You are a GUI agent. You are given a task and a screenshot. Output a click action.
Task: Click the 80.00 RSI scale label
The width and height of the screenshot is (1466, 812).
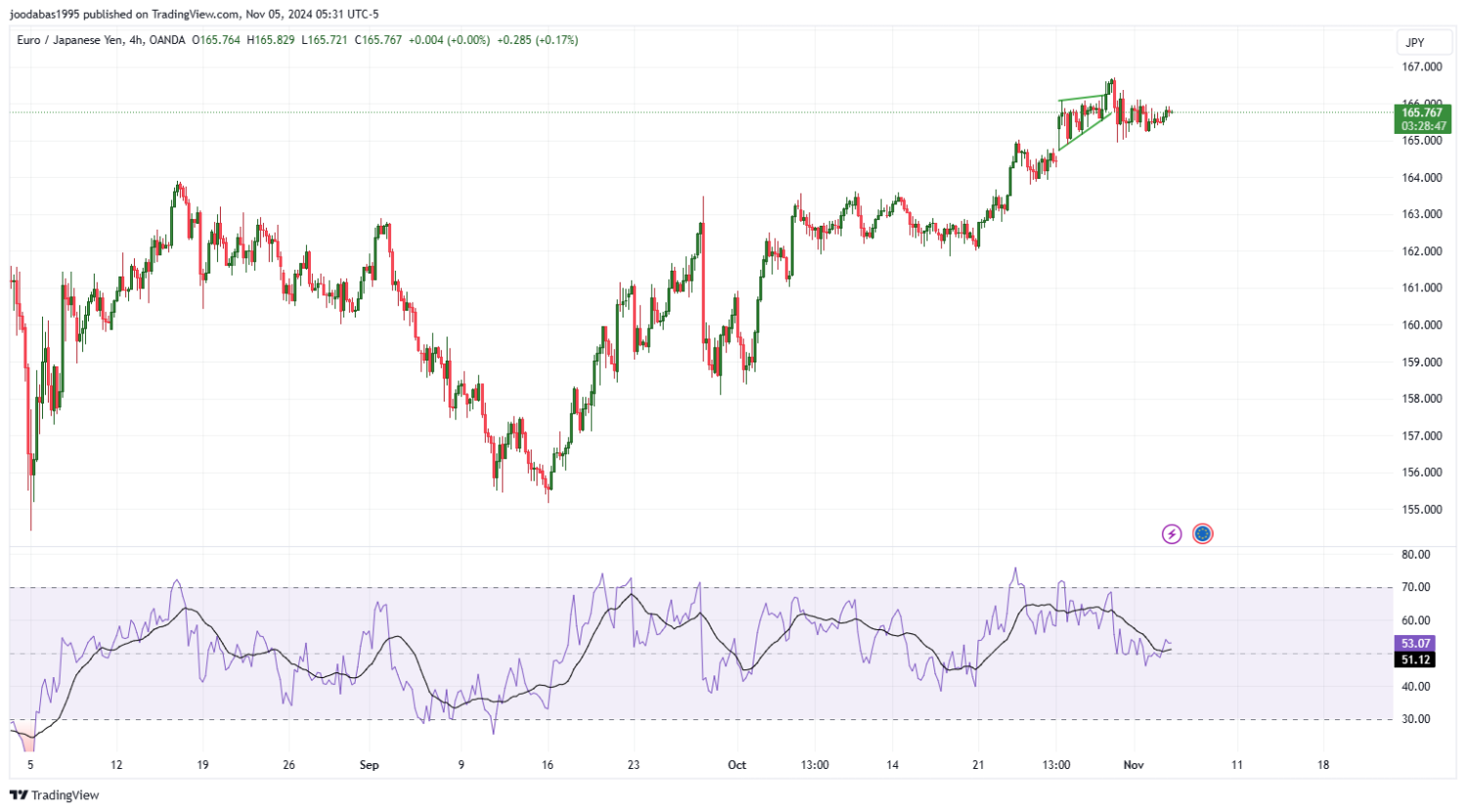pyautogui.click(x=1416, y=554)
